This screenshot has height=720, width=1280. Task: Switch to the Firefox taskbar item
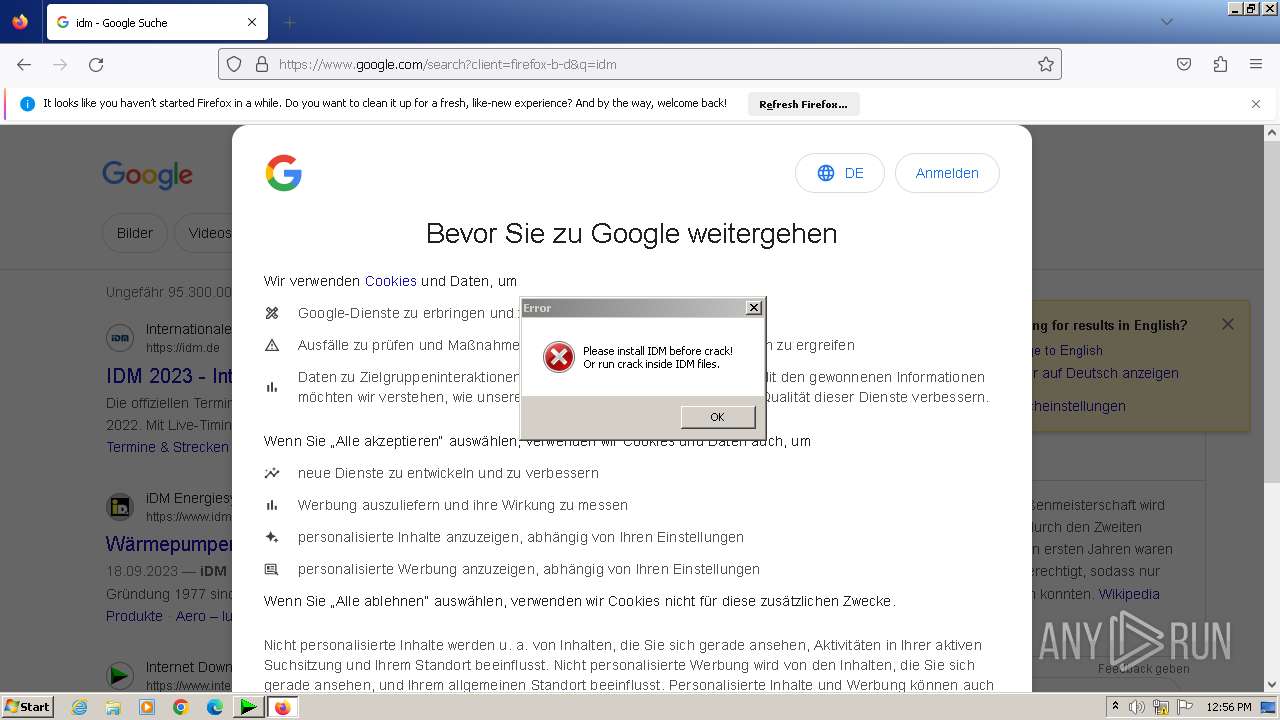tap(282, 707)
